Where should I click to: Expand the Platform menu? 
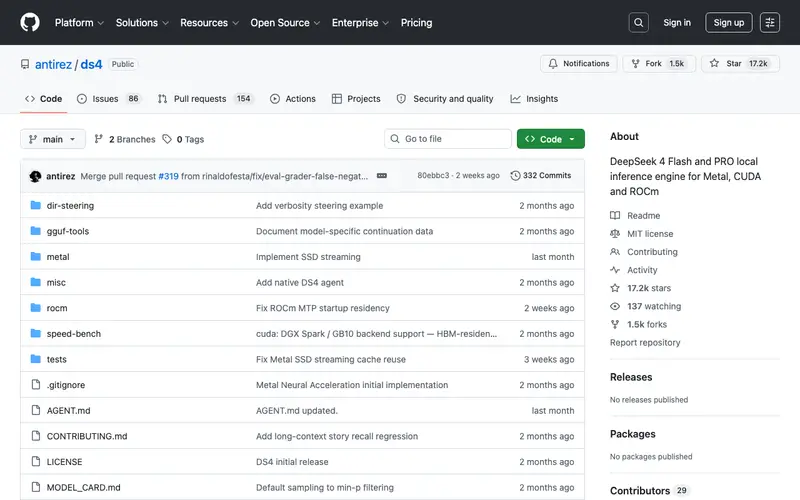[79, 22]
